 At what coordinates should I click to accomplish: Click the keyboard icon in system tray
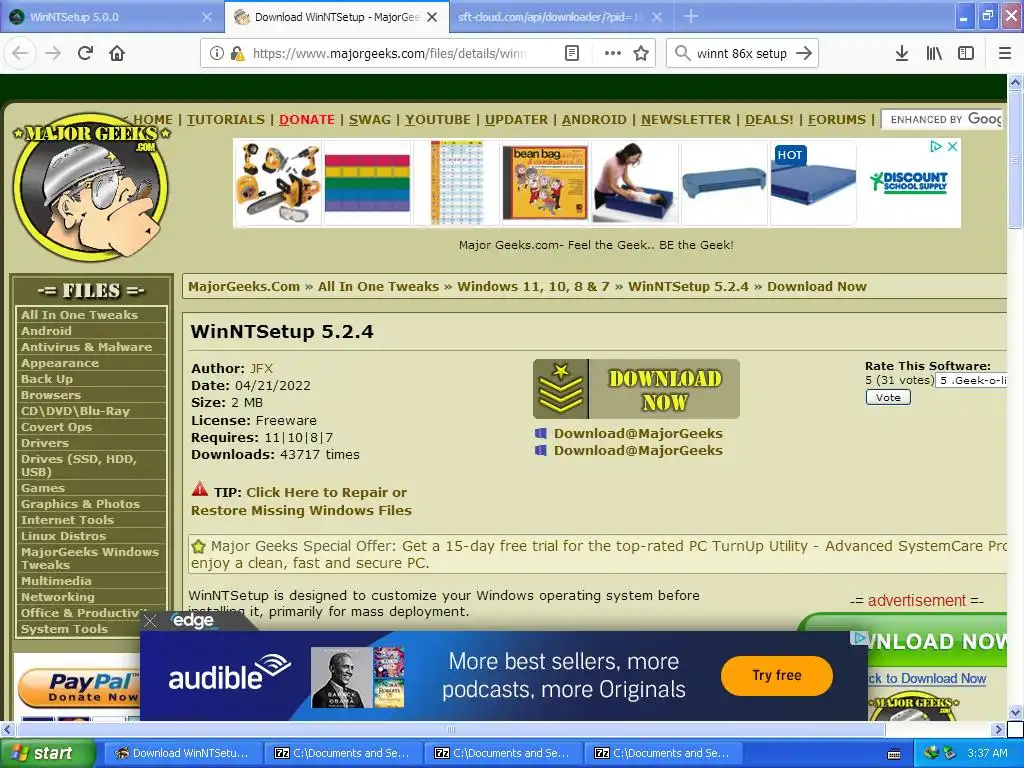click(x=894, y=754)
